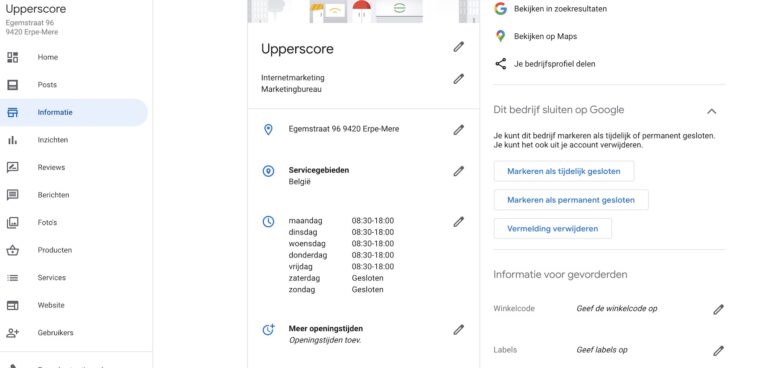This screenshot has width=768, height=368.
Task: Click 'Markeren als tijdelijk gesloten' button
Action: pos(564,172)
